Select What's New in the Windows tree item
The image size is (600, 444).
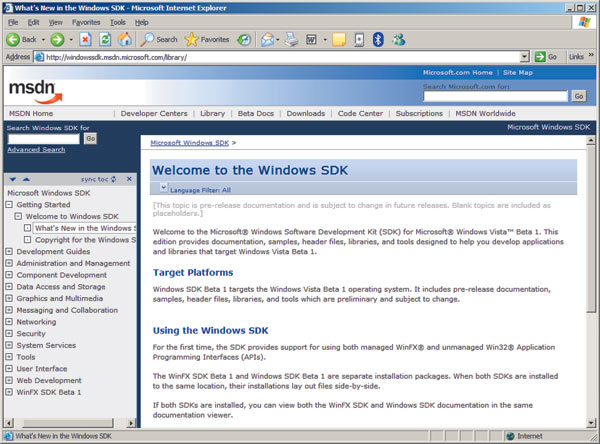coord(85,228)
